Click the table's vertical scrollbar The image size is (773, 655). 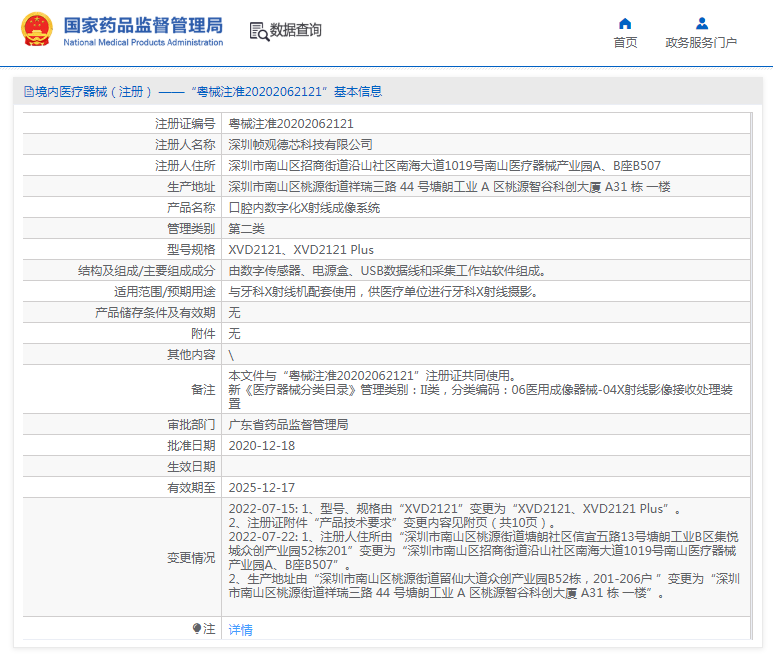(751, 376)
